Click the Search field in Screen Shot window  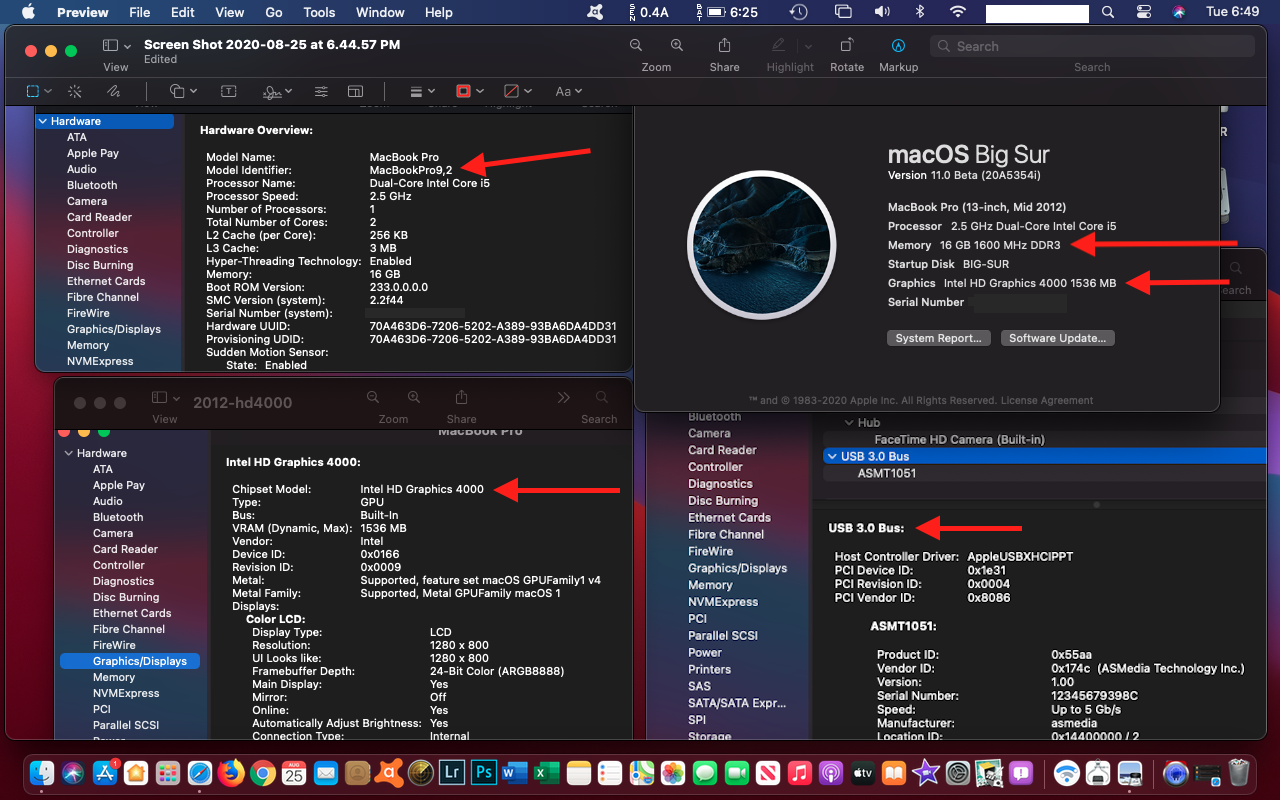(1092, 46)
